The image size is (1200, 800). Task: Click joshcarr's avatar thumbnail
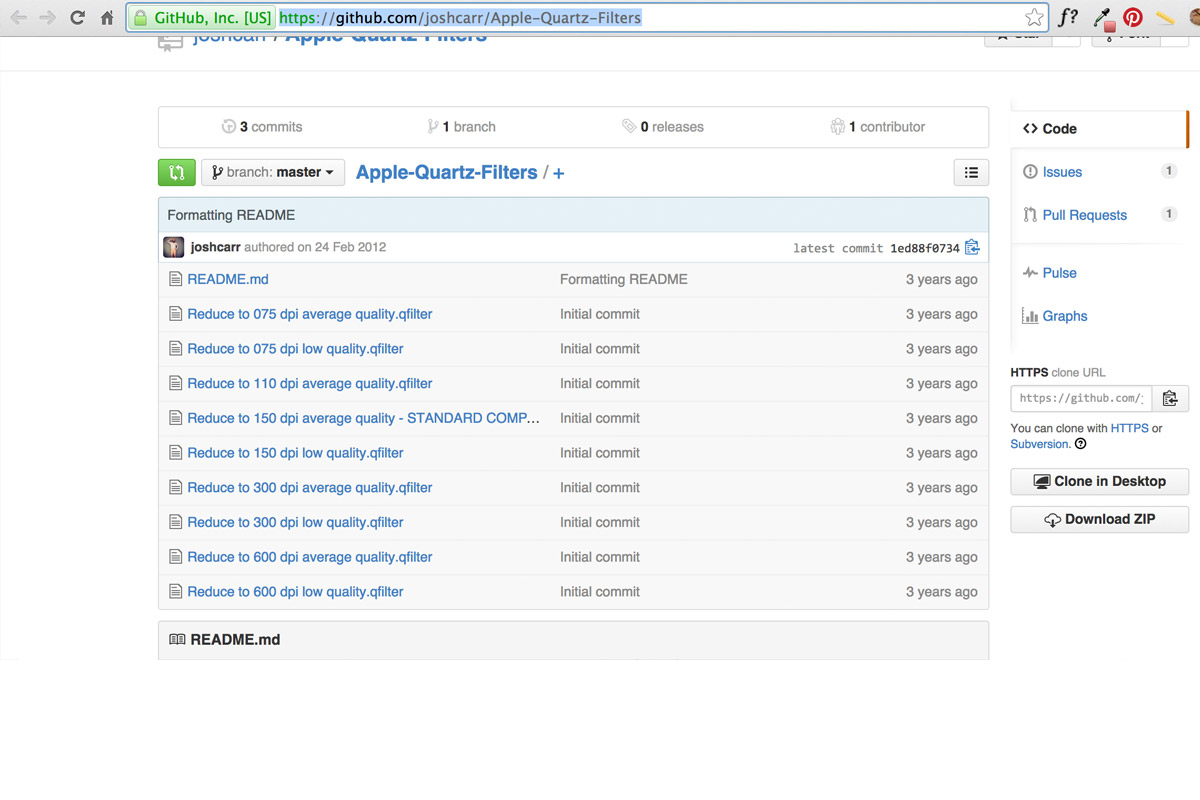pos(174,247)
